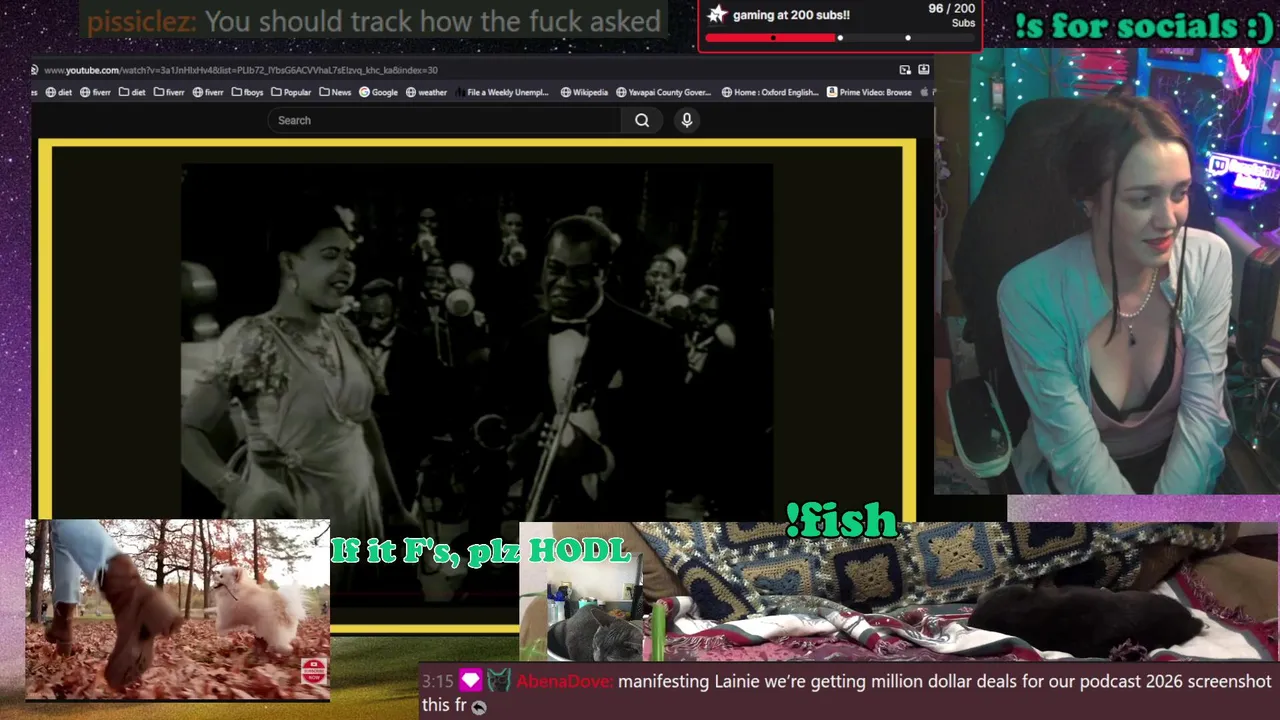Expand the fiverr bookmarks folder

[x=169, y=92]
